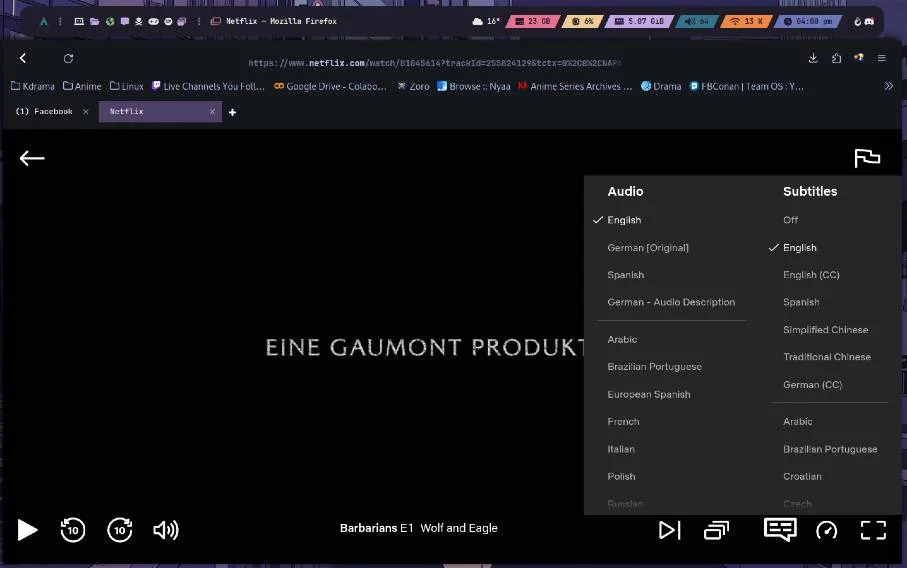The image size is (907, 568).
Task: Click the weather 16° panel widget
Action: (x=486, y=21)
